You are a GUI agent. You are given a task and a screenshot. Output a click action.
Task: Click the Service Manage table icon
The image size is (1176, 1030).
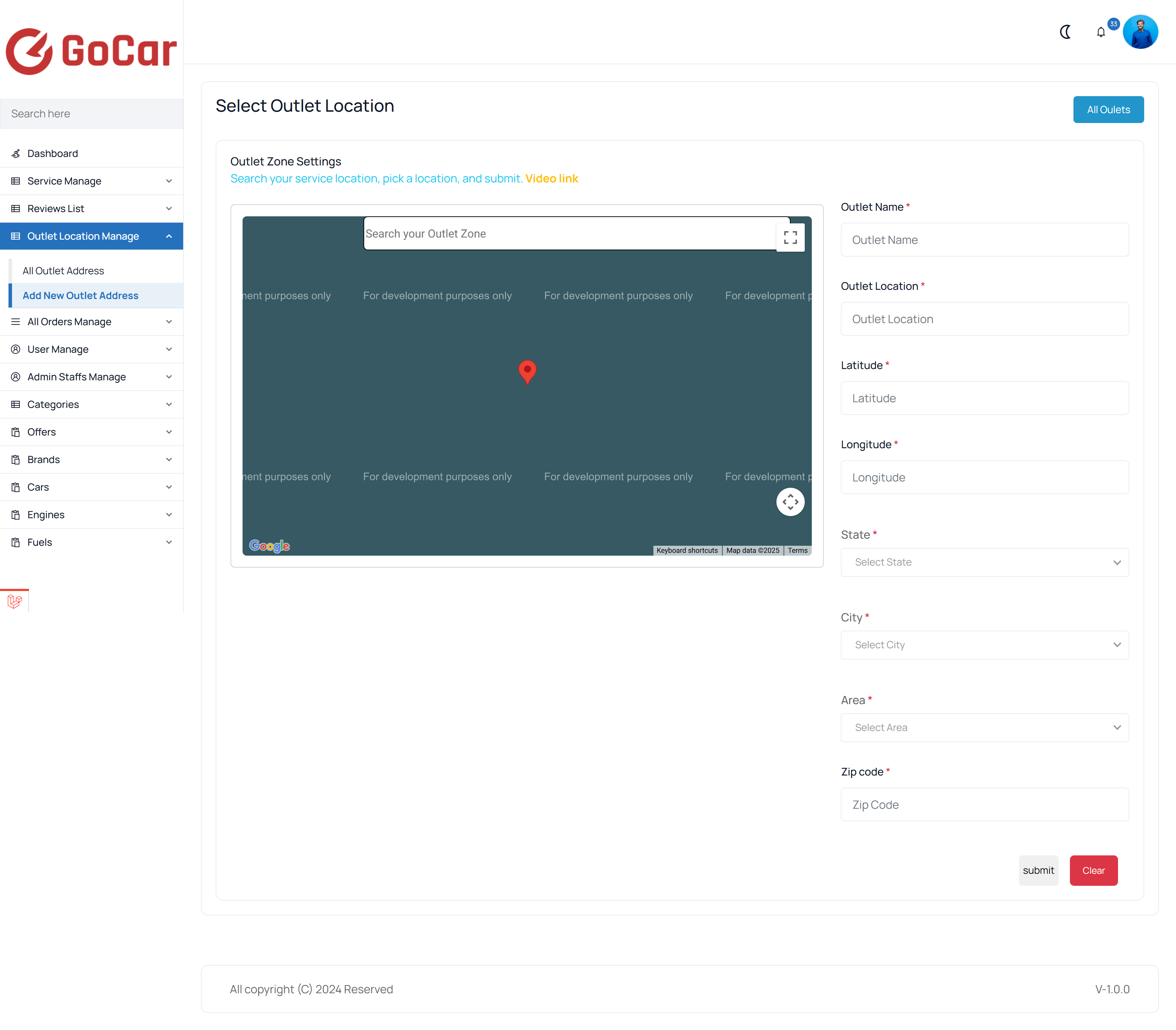pyautogui.click(x=16, y=181)
